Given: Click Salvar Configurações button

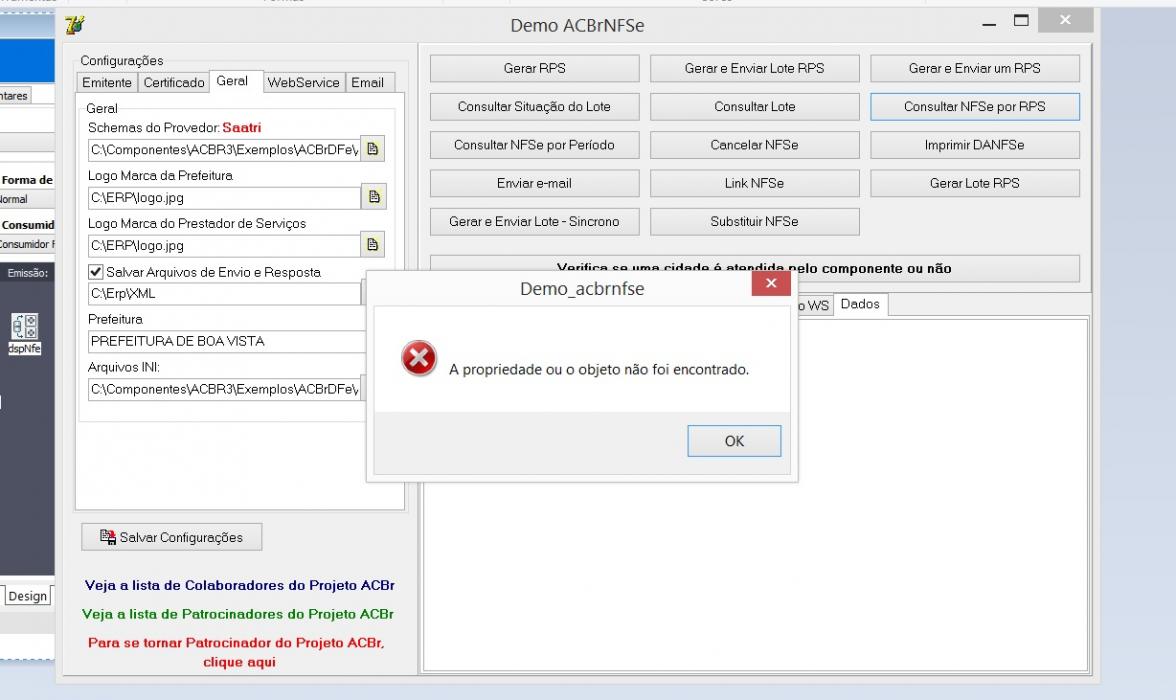Looking at the screenshot, I should pos(172,537).
